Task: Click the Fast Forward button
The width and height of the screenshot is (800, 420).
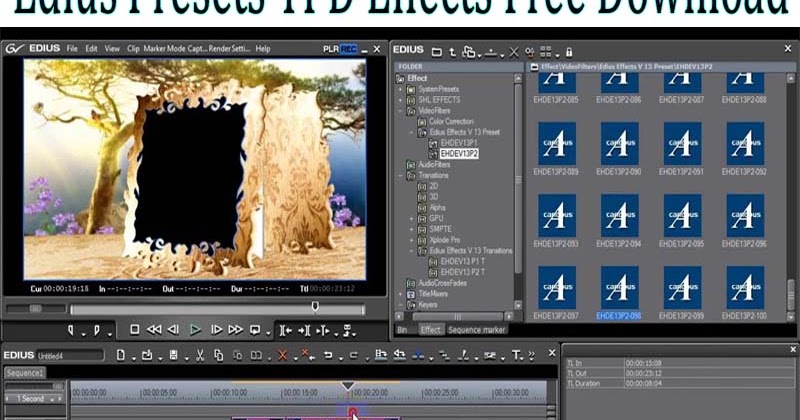Action: coord(235,330)
